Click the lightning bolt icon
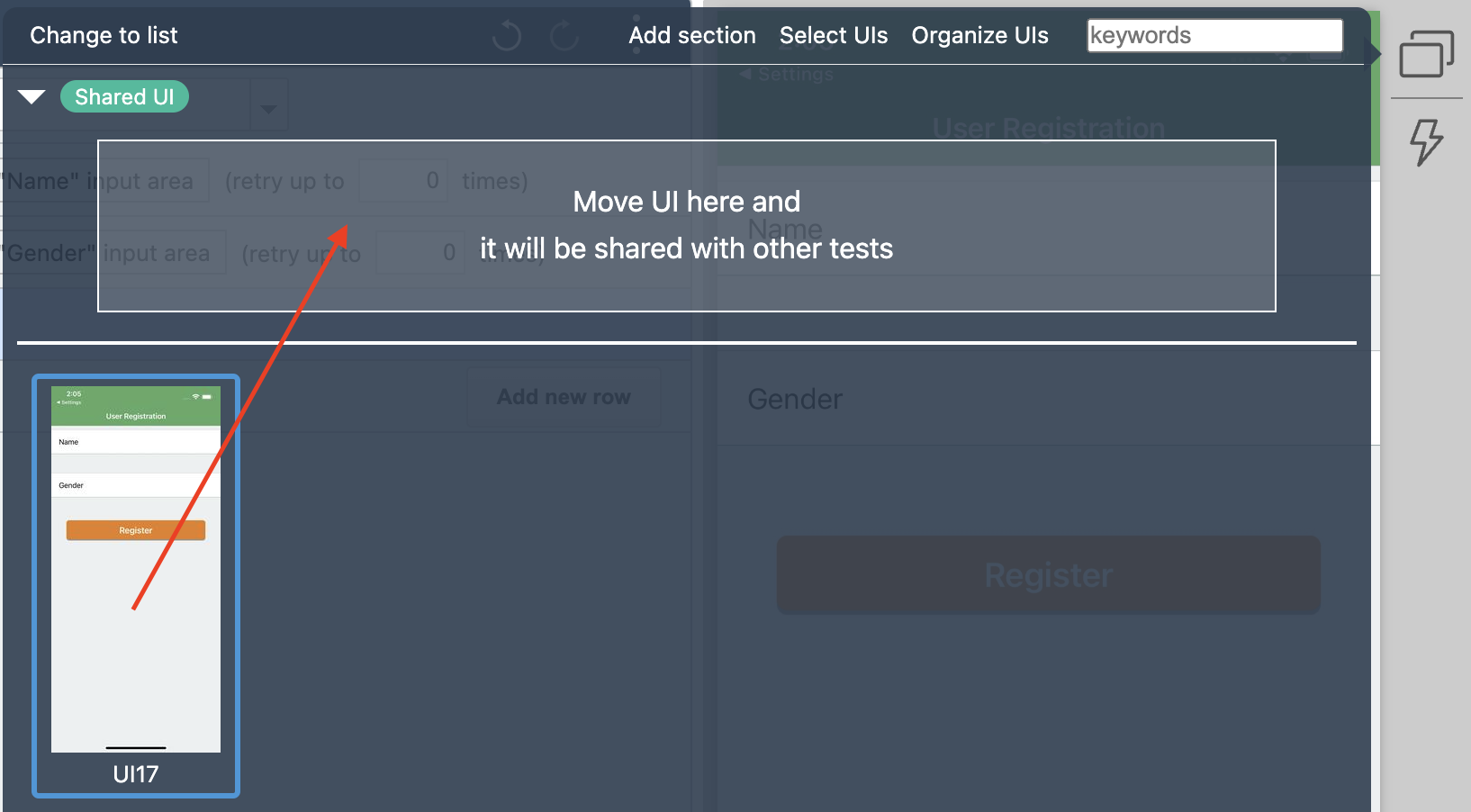Image resolution: width=1471 pixels, height=812 pixels. [x=1426, y=142]
